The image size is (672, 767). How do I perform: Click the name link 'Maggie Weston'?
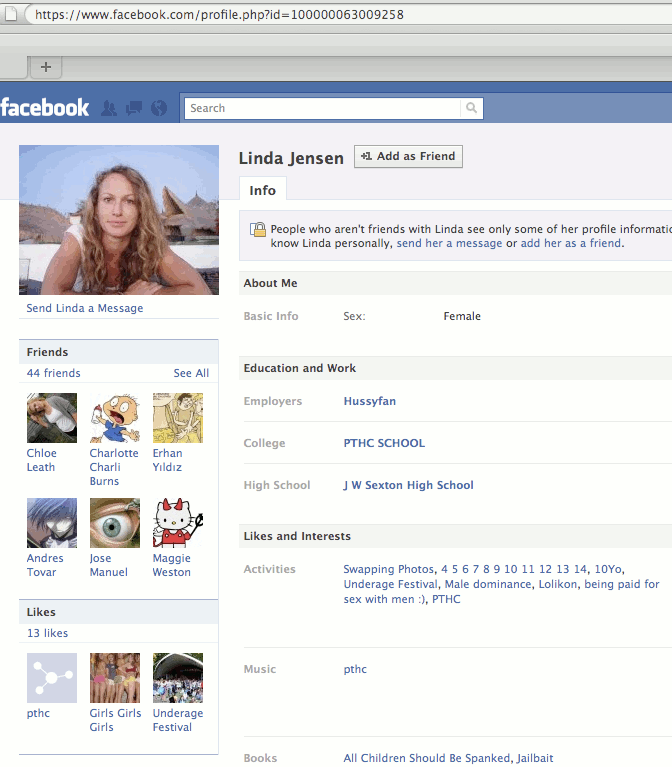172,565
